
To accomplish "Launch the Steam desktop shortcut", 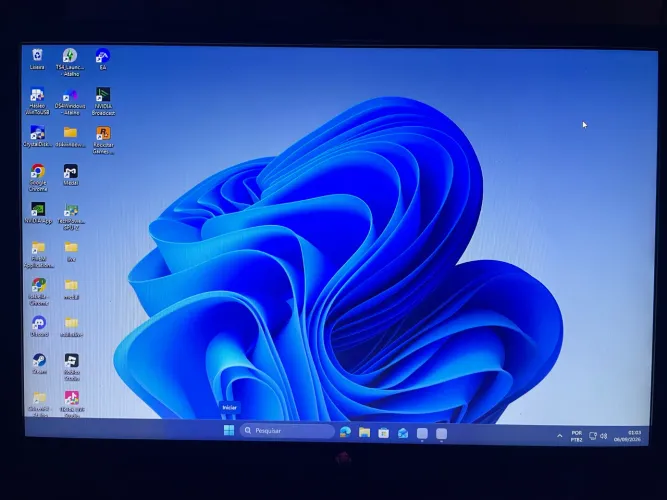I will tap(40, 364).
